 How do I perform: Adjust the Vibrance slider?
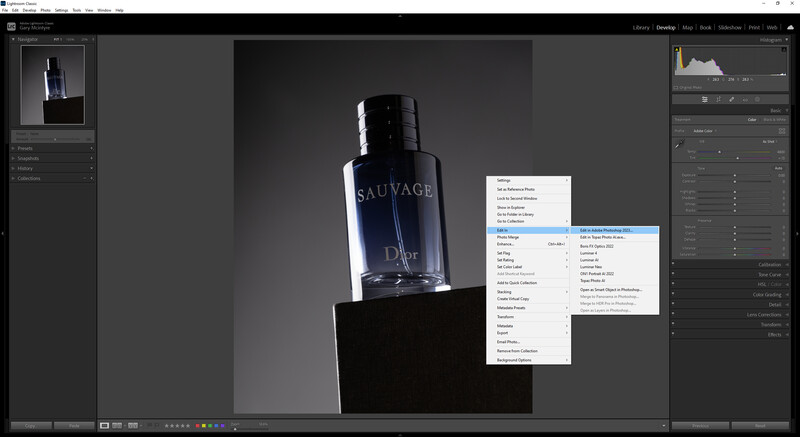(x=735, y=248)
